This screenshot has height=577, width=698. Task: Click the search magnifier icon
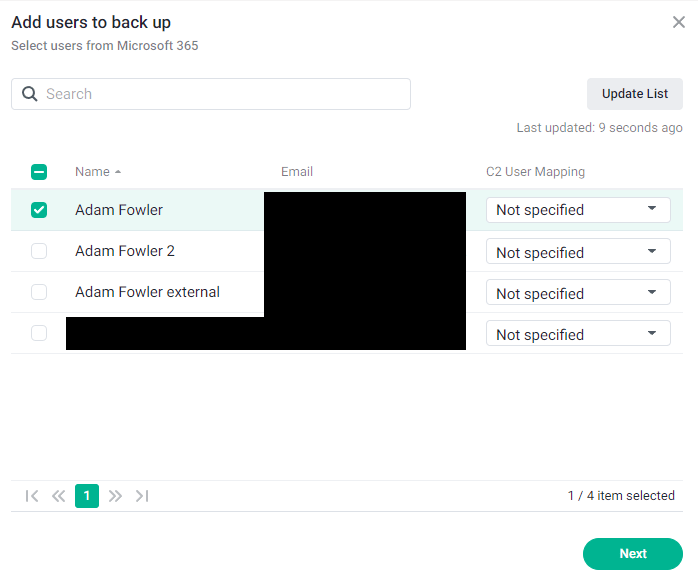[x=30, y=94]
